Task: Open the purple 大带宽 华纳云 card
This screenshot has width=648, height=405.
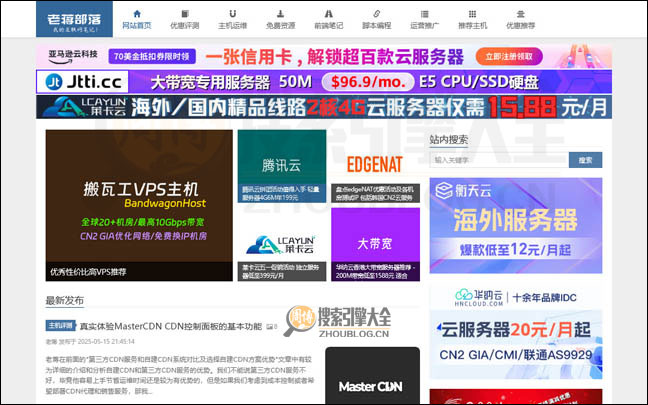Action: point(375,244)
